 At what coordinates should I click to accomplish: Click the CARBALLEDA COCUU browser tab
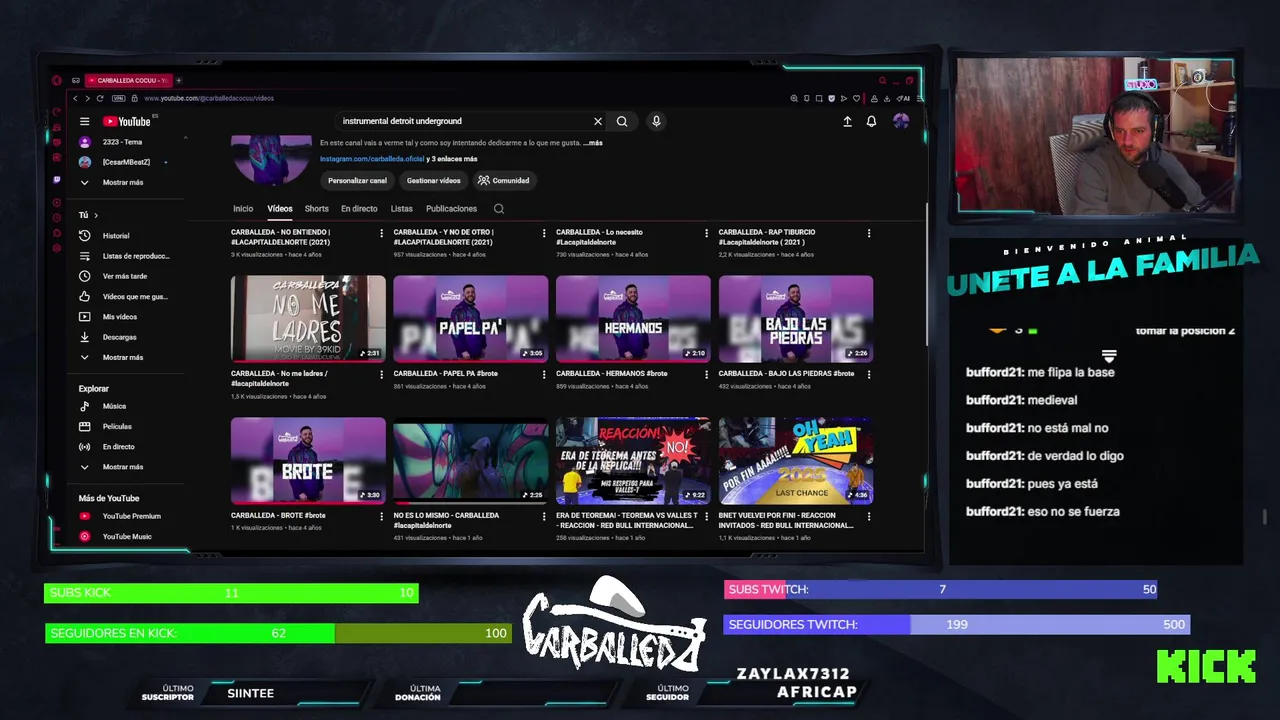click(x=127, y=80)
